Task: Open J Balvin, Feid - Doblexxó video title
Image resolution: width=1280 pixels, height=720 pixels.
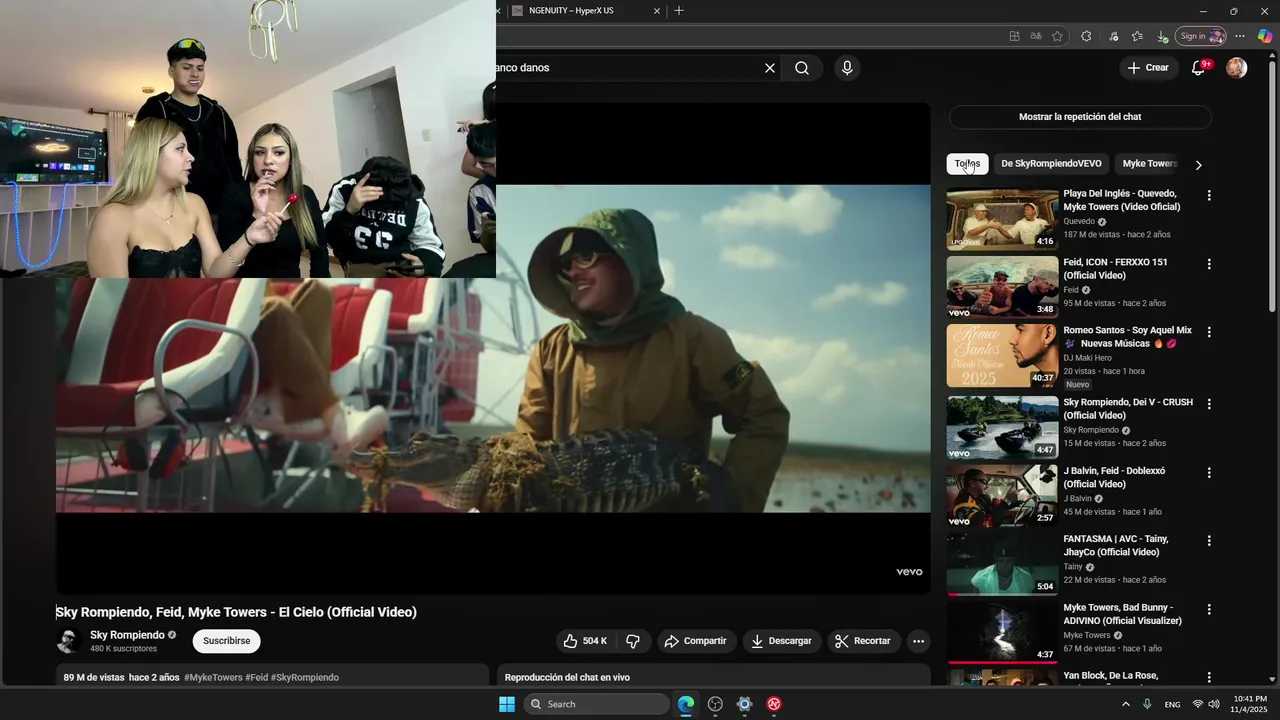Action: pyautogui.click(x=1114, y=477)
